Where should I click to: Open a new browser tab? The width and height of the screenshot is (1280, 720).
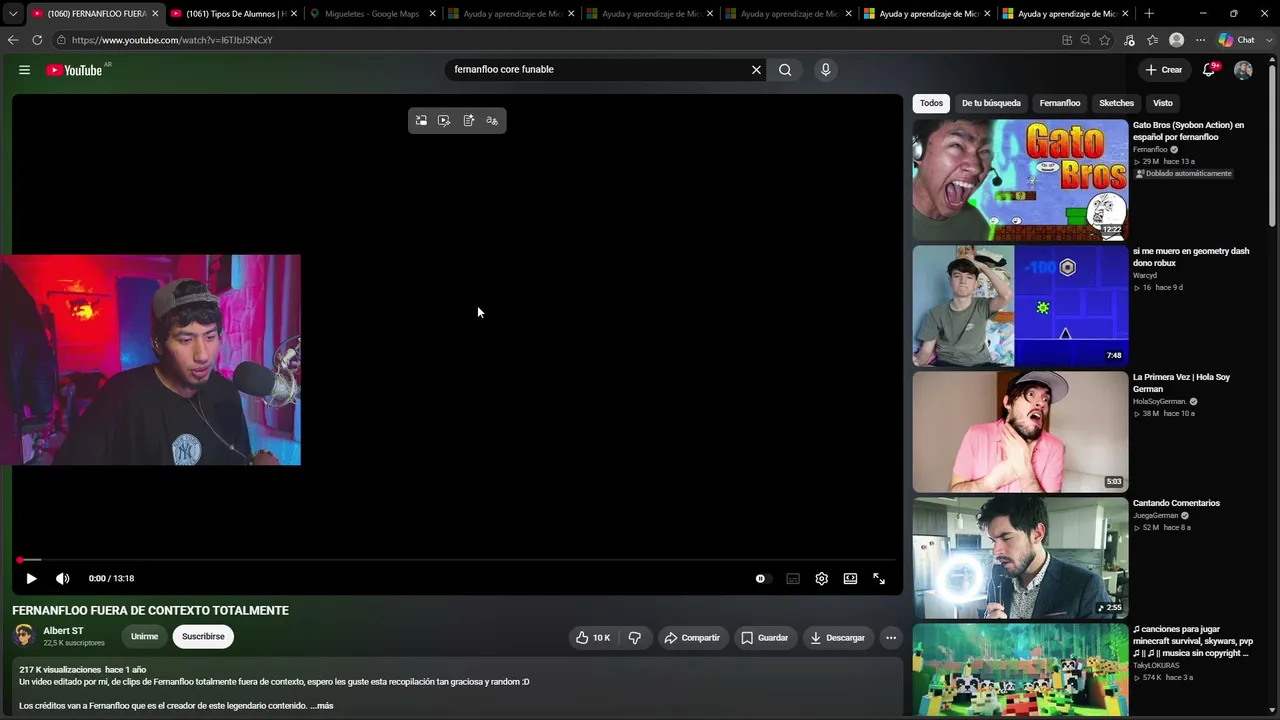coord(1149,14)
